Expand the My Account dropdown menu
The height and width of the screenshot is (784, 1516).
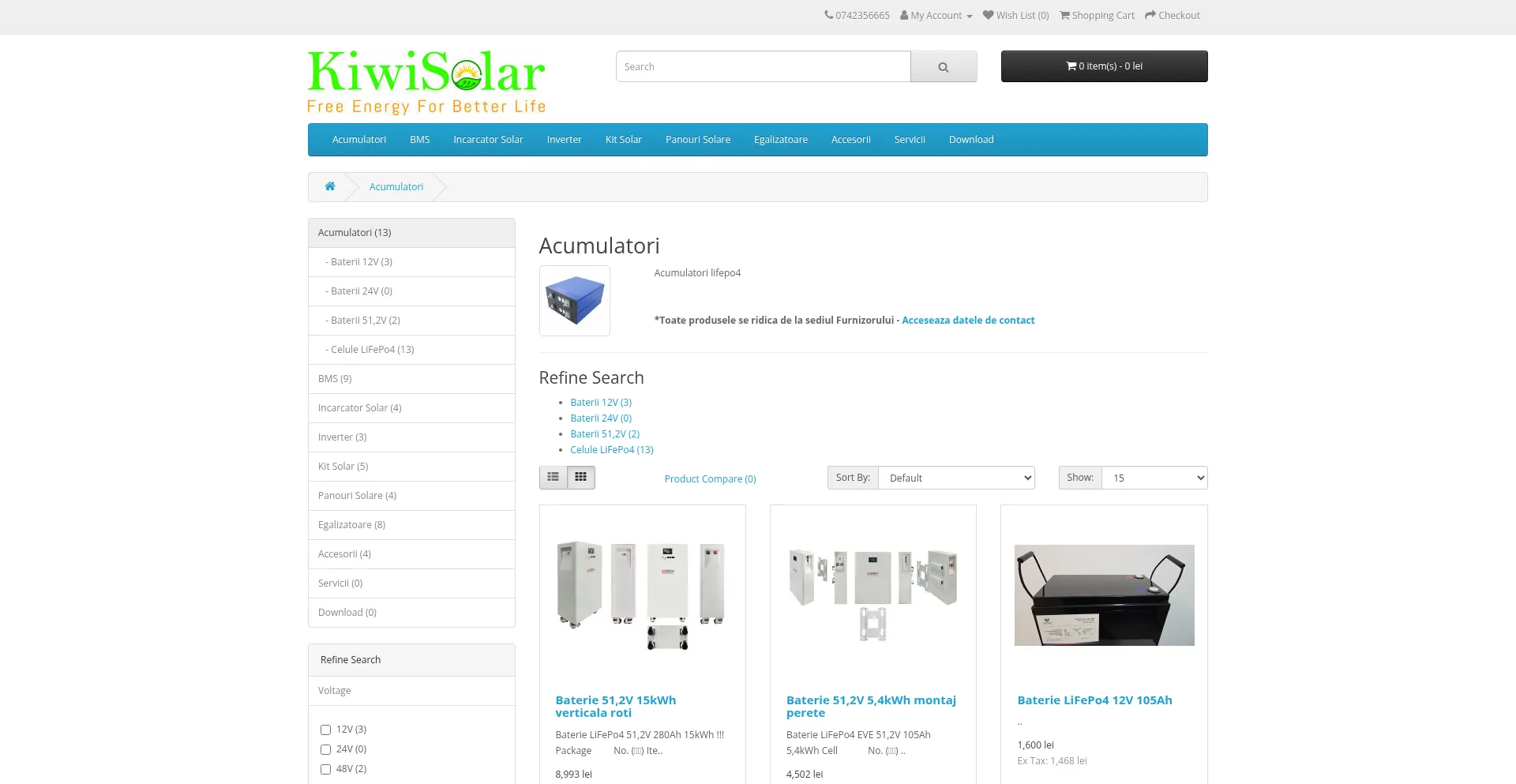tap(936, 15)
